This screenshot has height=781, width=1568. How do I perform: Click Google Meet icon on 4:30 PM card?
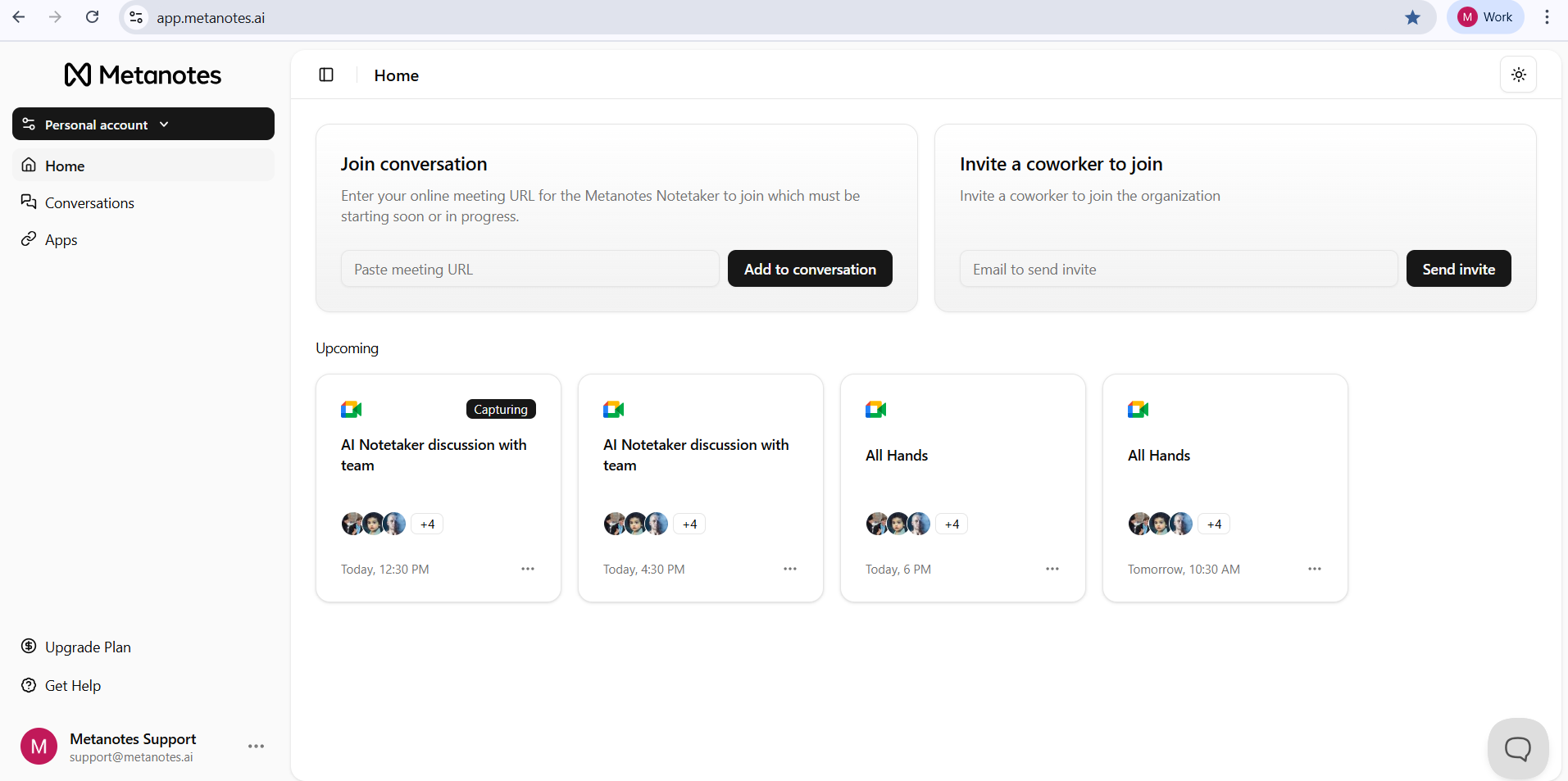[x=614, y=409]
